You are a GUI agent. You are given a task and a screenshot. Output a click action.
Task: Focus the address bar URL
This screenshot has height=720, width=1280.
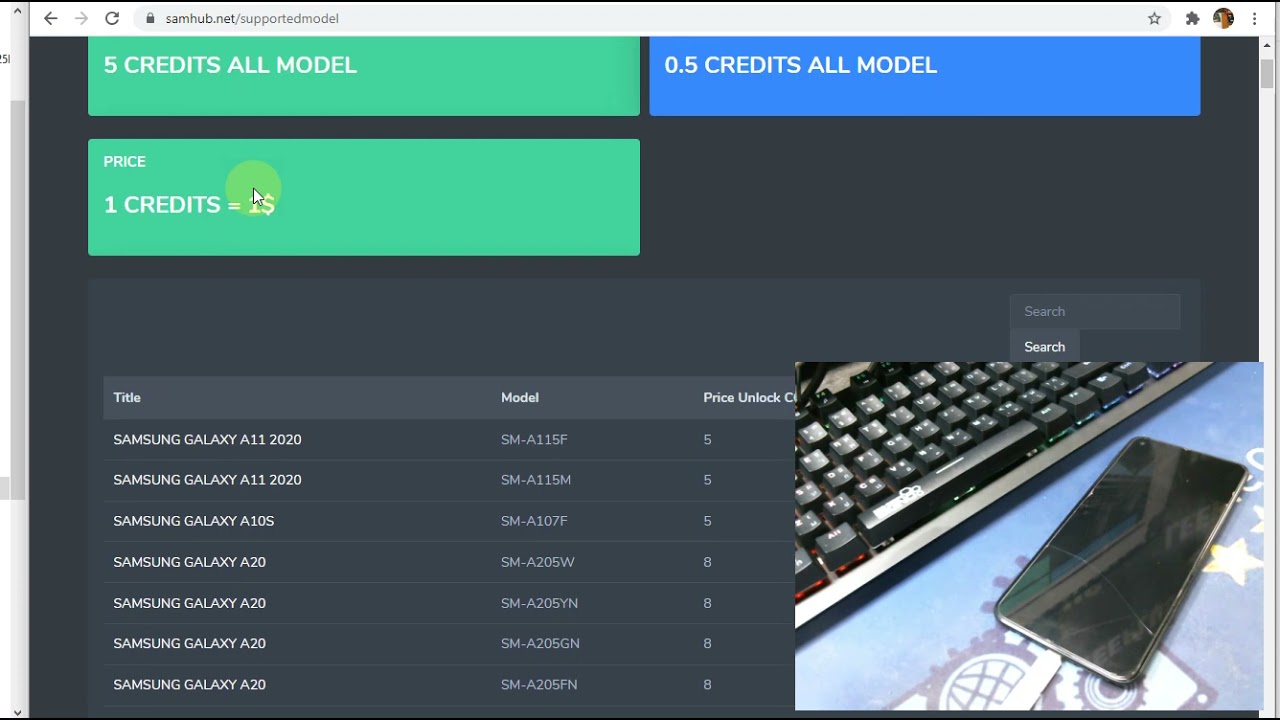[252, 18]
